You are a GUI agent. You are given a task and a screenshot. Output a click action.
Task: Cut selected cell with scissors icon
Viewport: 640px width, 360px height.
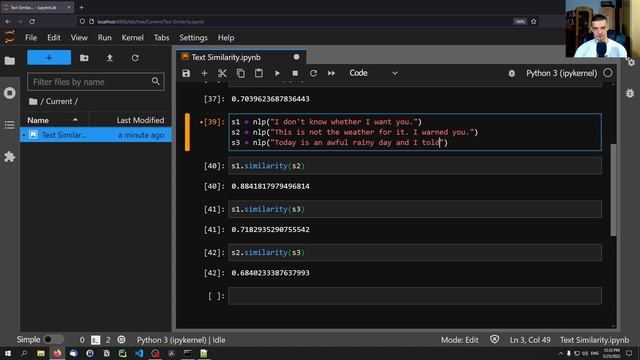pyautogui.click(x=222, y=73)
